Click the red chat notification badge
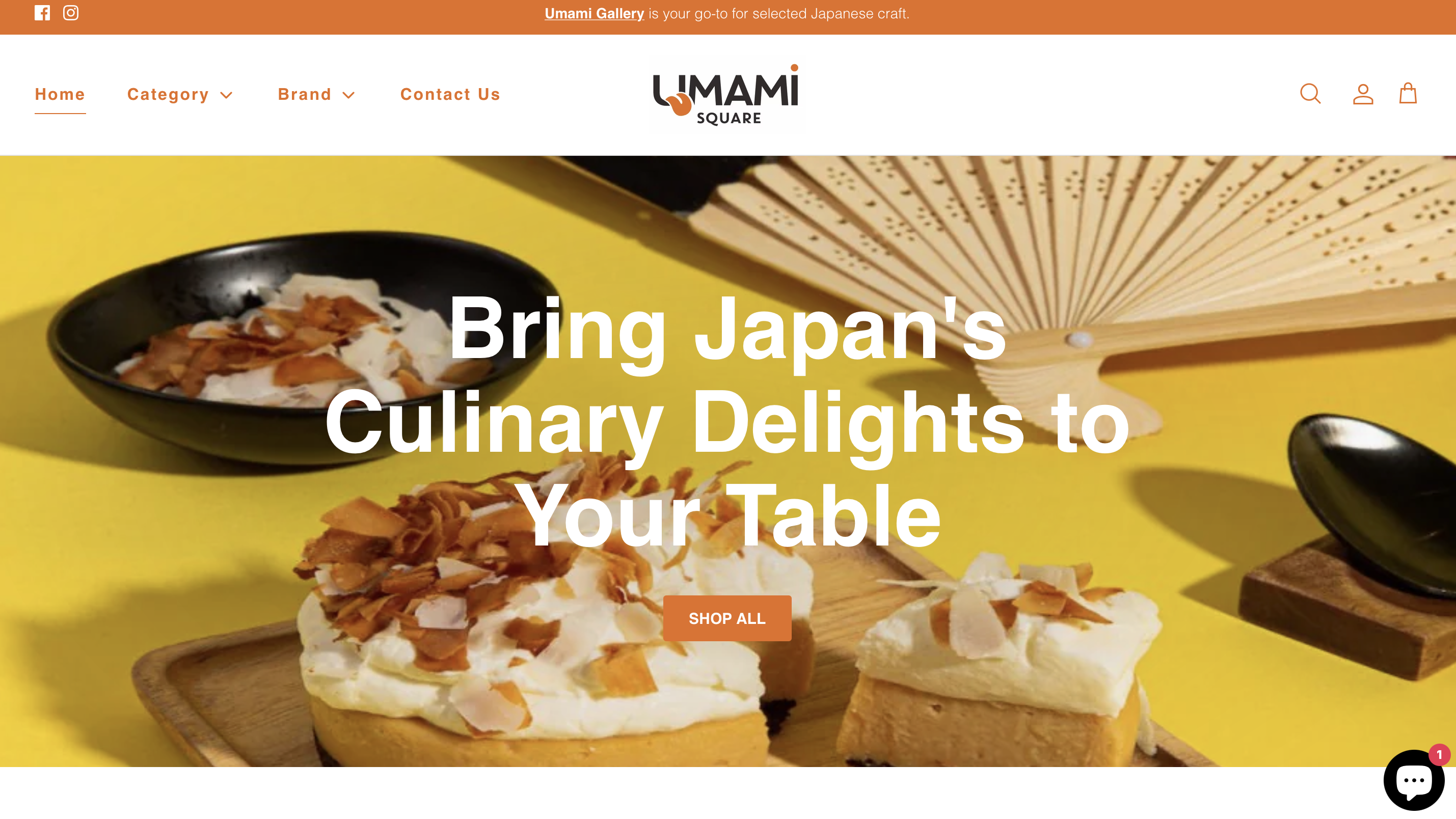This screenshot has width=1456, height=819. point(1439,755)
